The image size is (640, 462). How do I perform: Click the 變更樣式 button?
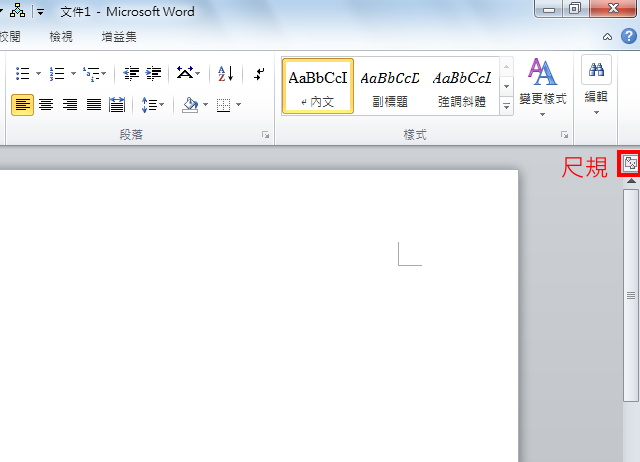(x=542, y=86)
